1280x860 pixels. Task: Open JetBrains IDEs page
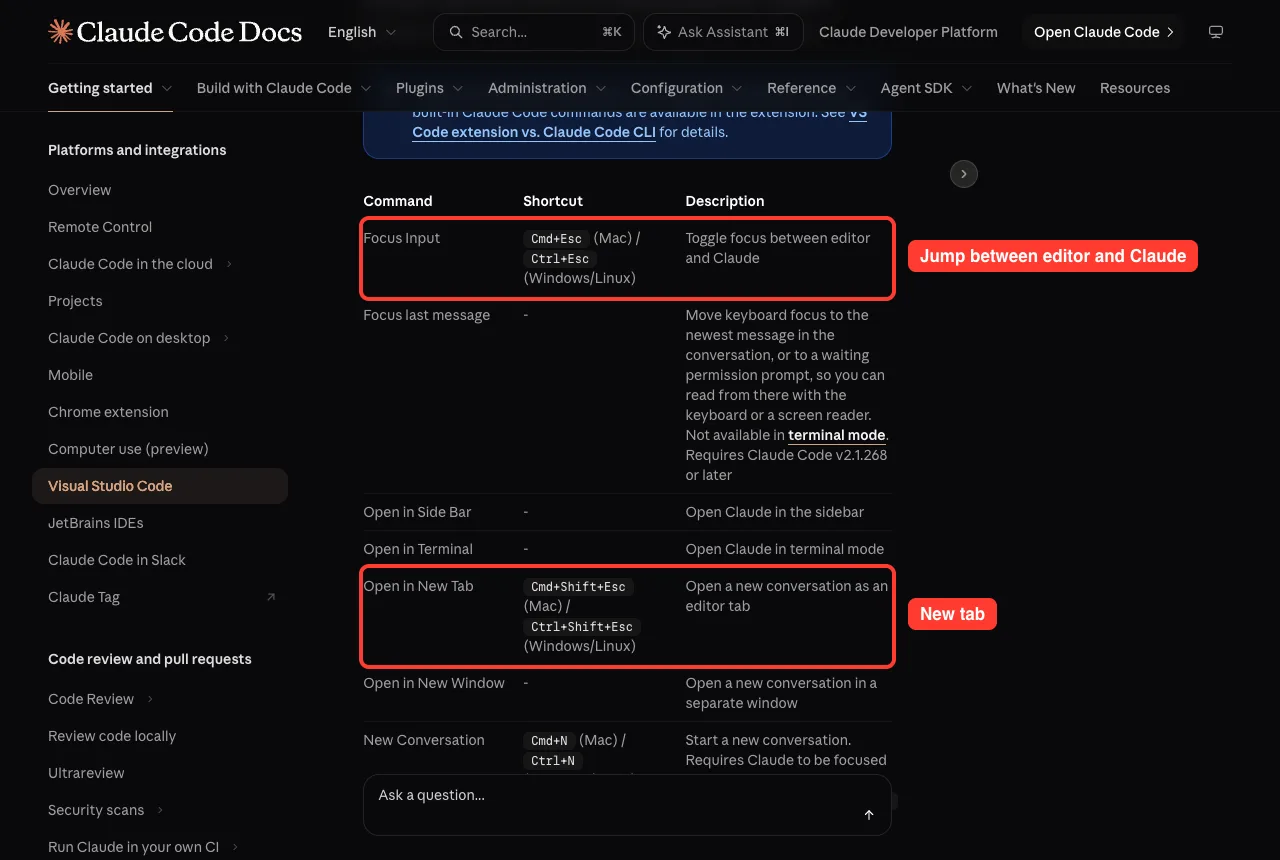point(96,523)
